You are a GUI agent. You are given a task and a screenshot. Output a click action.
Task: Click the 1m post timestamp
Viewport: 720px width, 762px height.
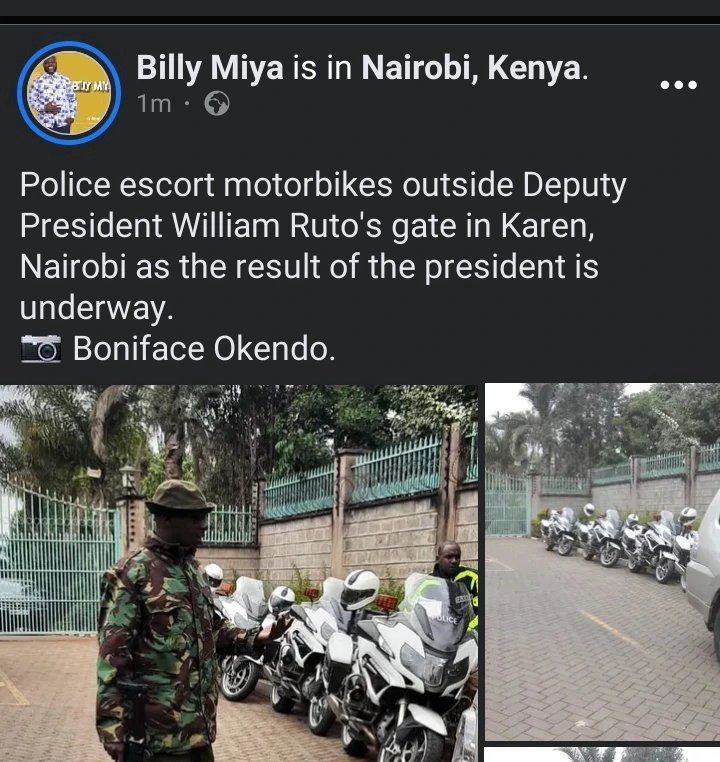(154, 104)
